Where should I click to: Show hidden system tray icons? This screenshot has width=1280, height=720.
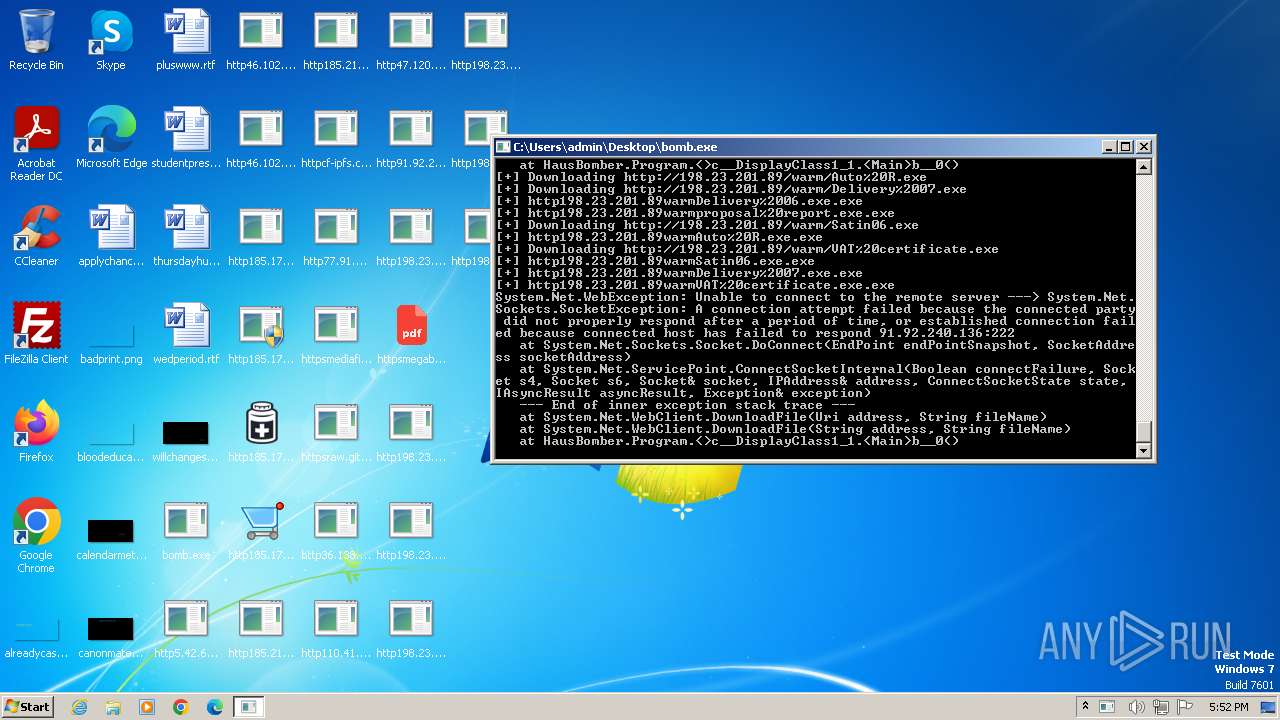(x=1086, y=707)
